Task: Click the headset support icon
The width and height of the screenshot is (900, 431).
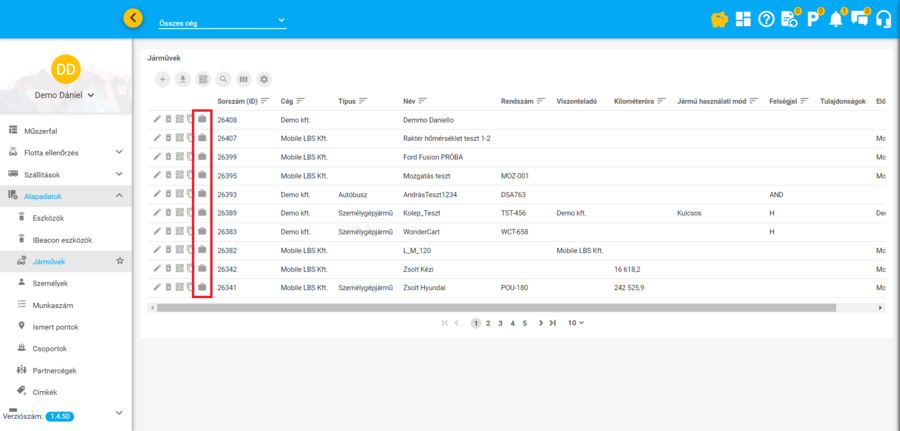Action: pyautogui.click(x=883, y=19)
